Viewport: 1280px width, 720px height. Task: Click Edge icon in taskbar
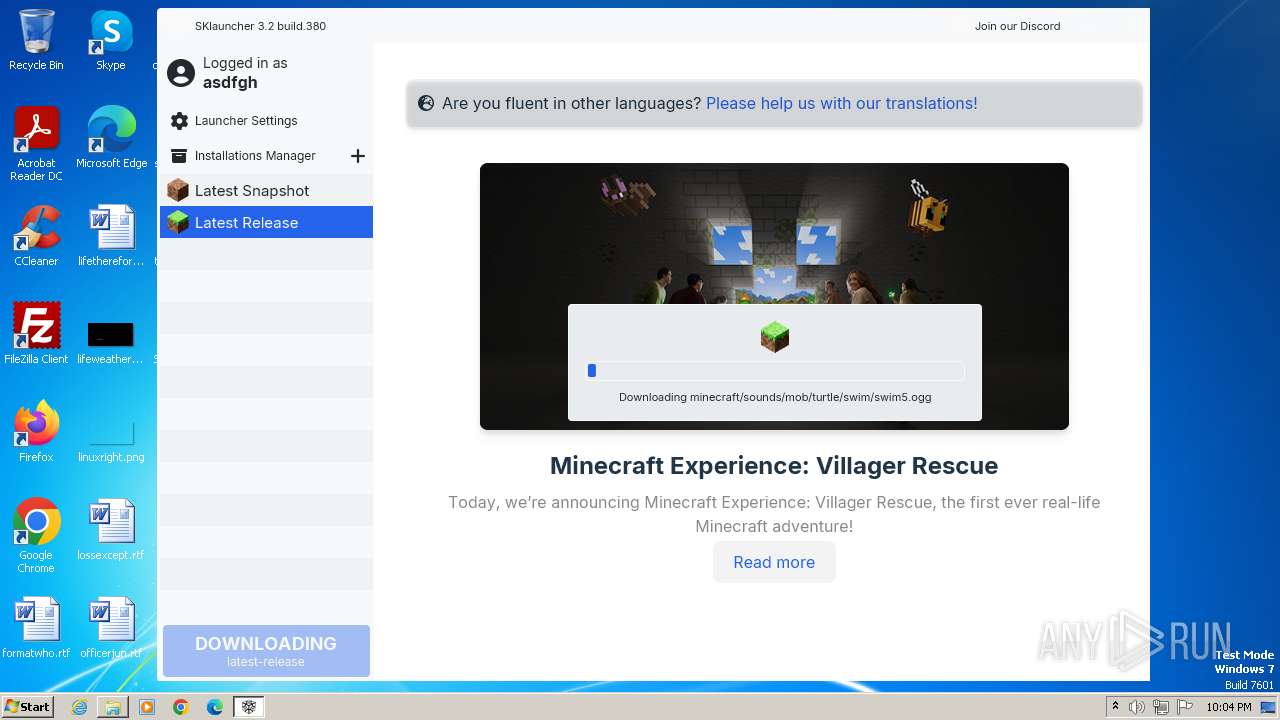(215, 707)
